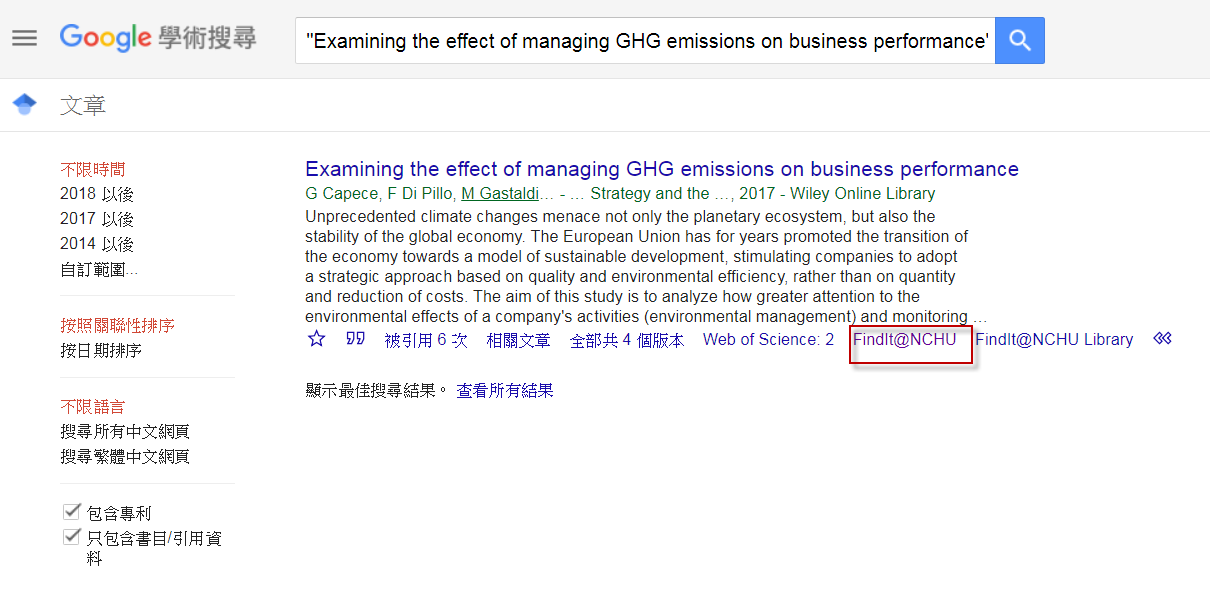Select the 自訂範圍... custom date range

(x=99, y=269)
